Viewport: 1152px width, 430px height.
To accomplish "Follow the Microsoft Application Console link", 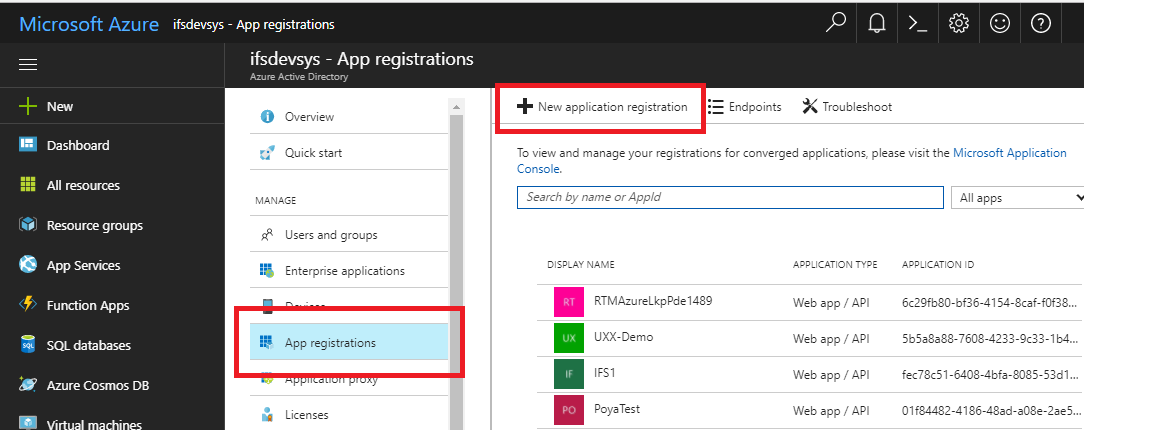I will [1009, 153].
